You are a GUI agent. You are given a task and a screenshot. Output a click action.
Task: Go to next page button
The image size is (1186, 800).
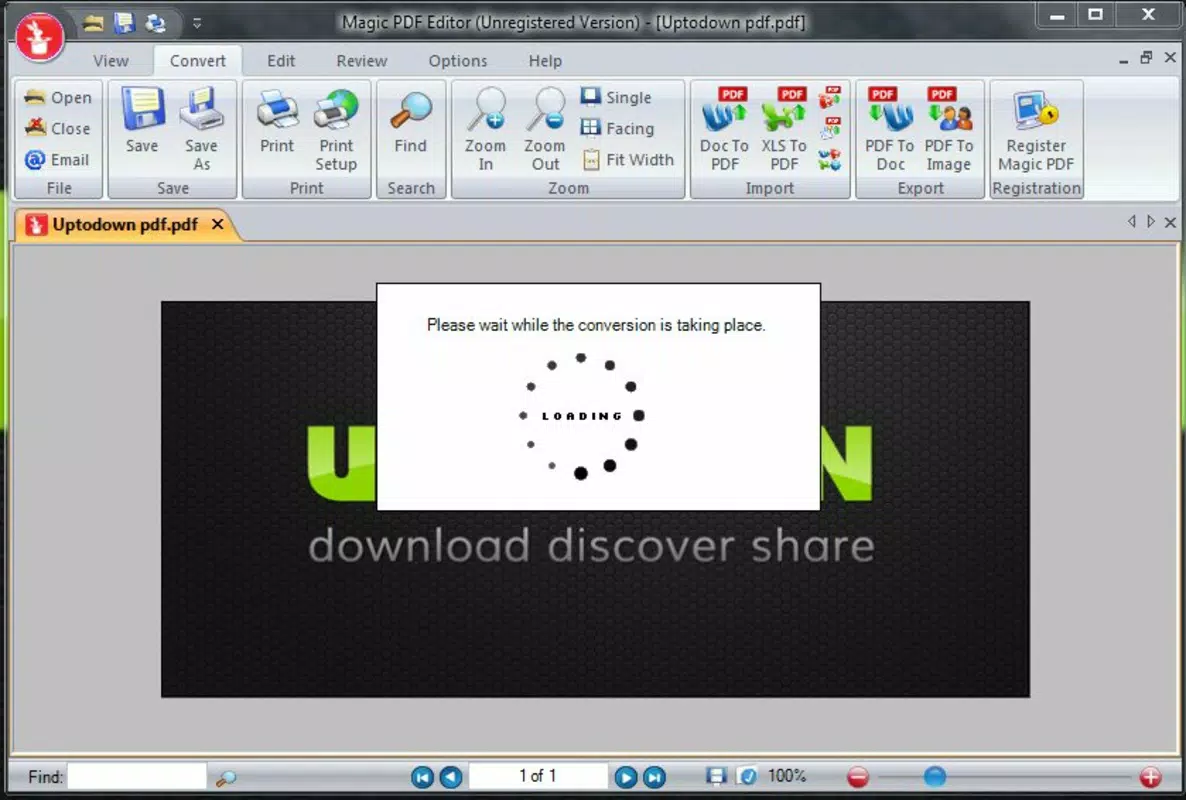click(626, 777)
